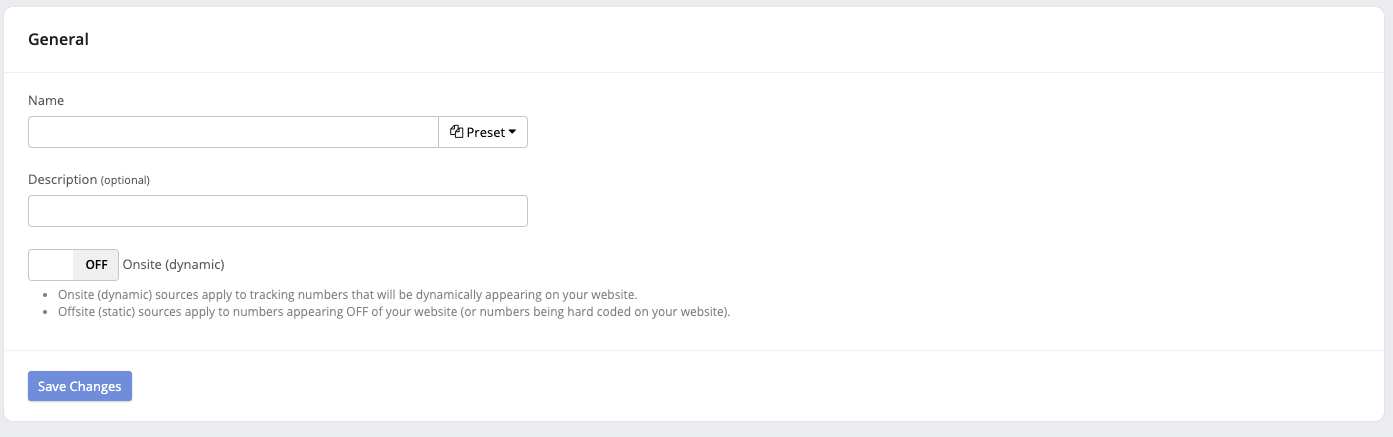Click inside the Description text box
The image size is (1393, 437).
pyautogui.click(x=278, y=211)
